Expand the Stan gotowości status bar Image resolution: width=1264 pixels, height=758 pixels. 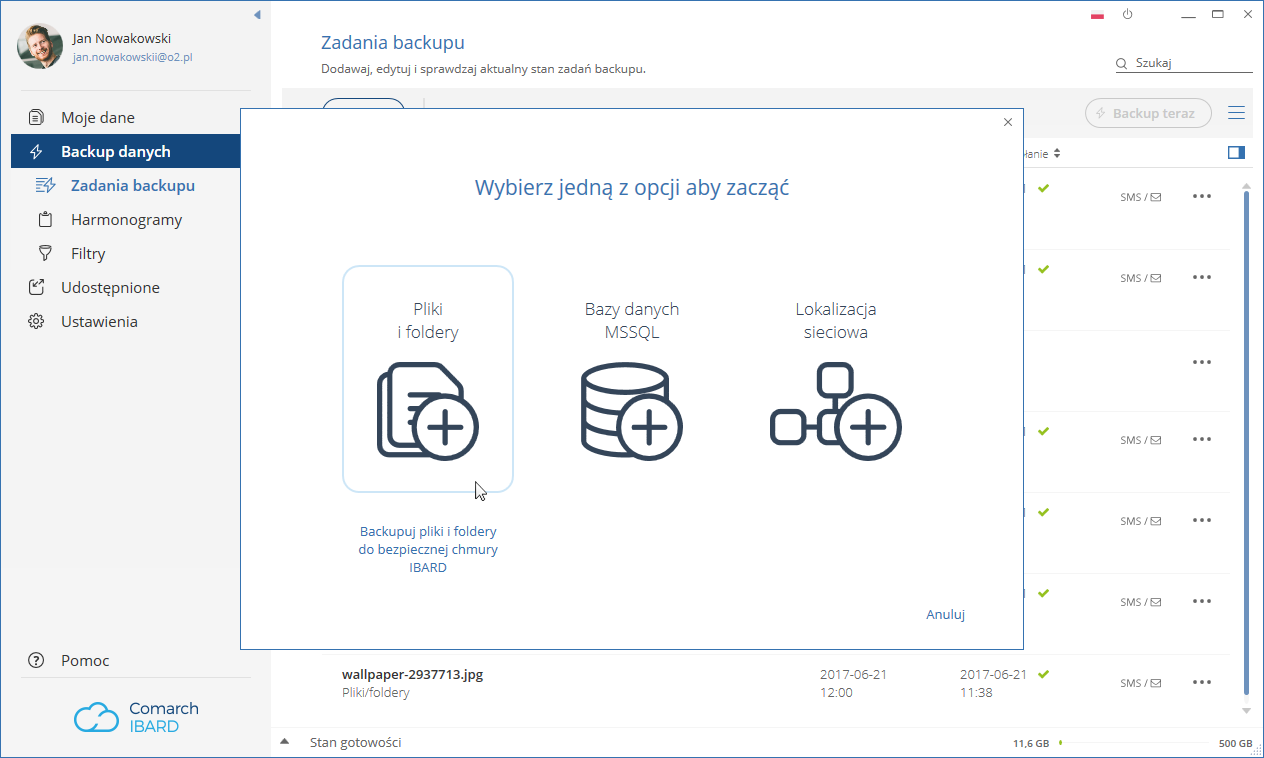pyautogui.click(x=285, y=742)
